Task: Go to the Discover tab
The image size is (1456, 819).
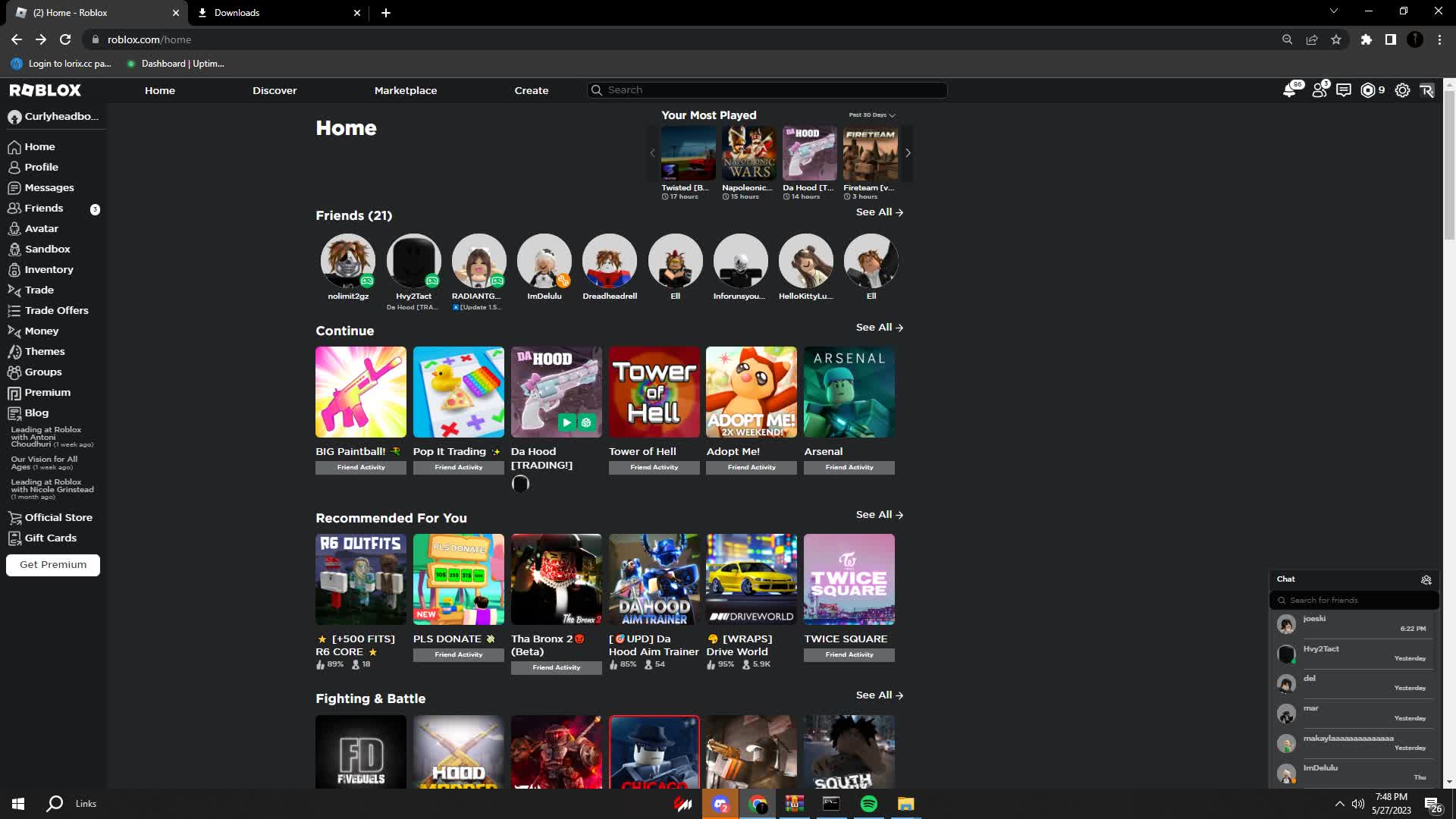Action: [275, 90]
